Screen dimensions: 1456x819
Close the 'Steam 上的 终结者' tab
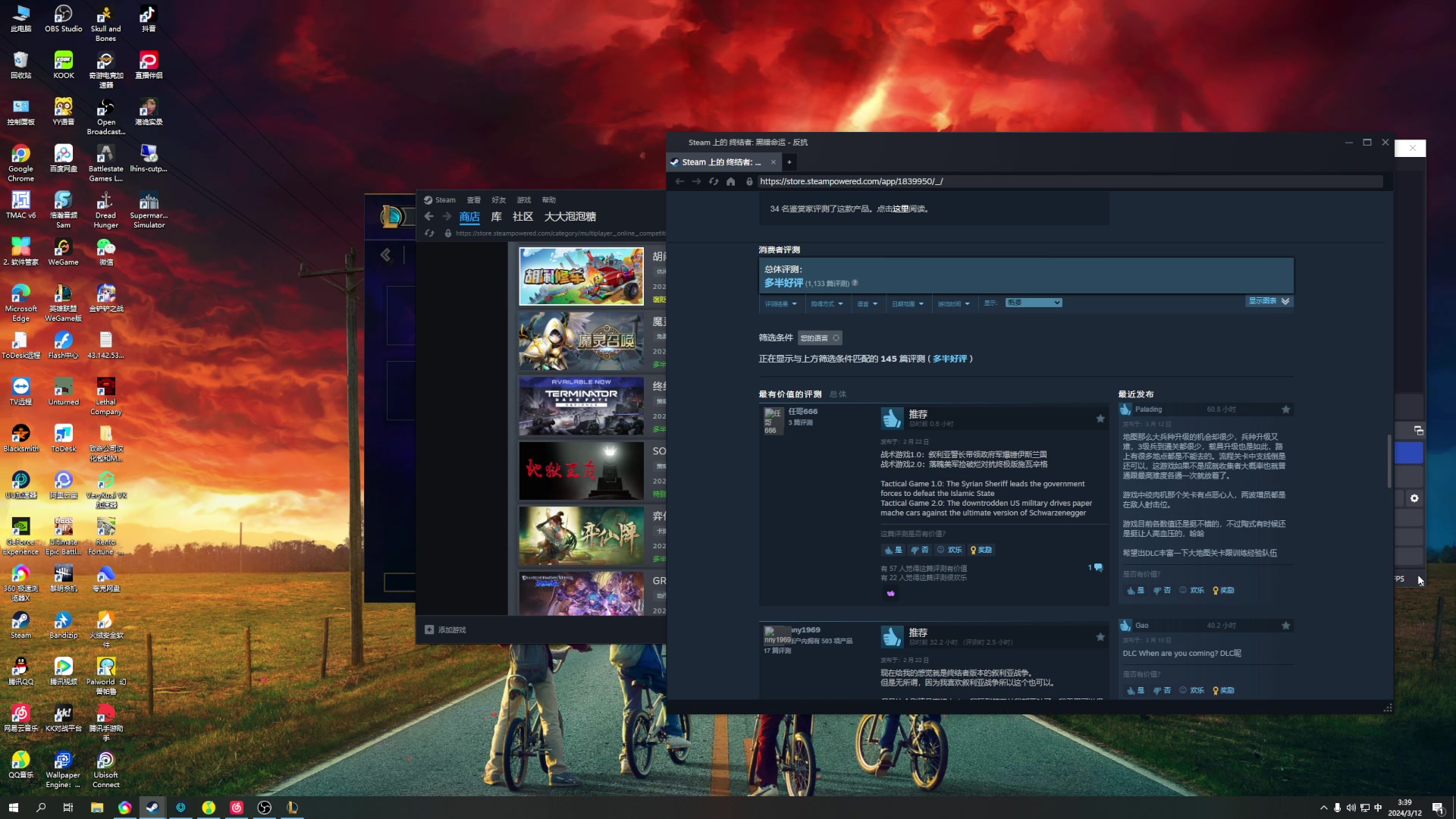click(773, 162)
